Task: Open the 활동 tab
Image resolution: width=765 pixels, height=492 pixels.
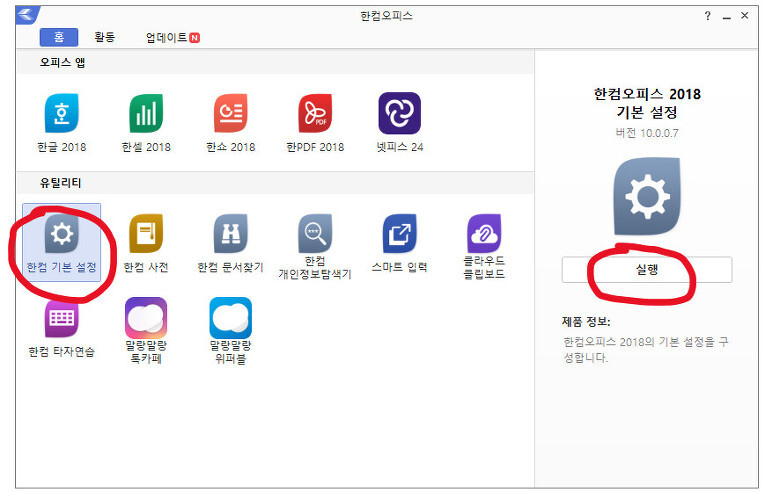Action: pos(104,37)
